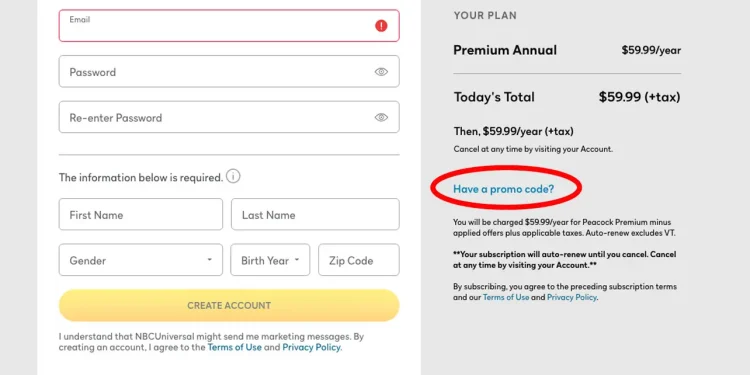Screen dimensions: 750x375
Task: Focus the Email input field
Action: tap(229, 26)
